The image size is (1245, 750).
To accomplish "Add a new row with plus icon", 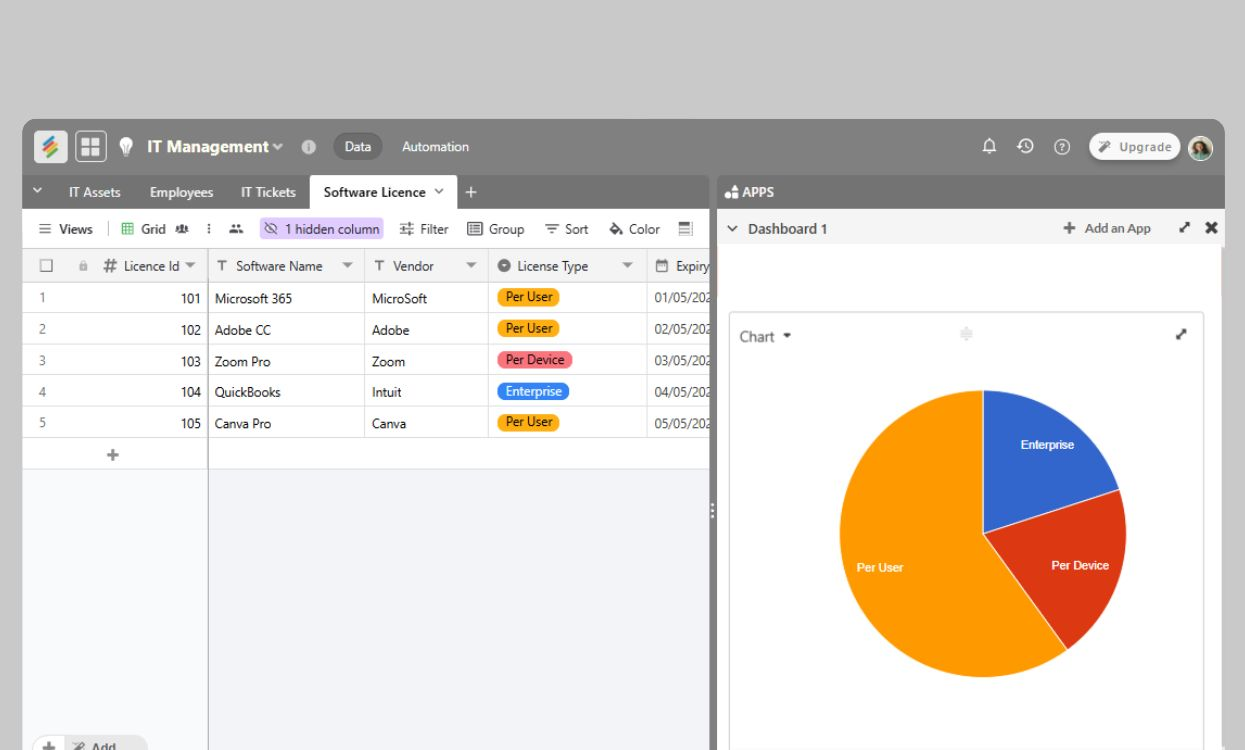I will pos(113,455).
